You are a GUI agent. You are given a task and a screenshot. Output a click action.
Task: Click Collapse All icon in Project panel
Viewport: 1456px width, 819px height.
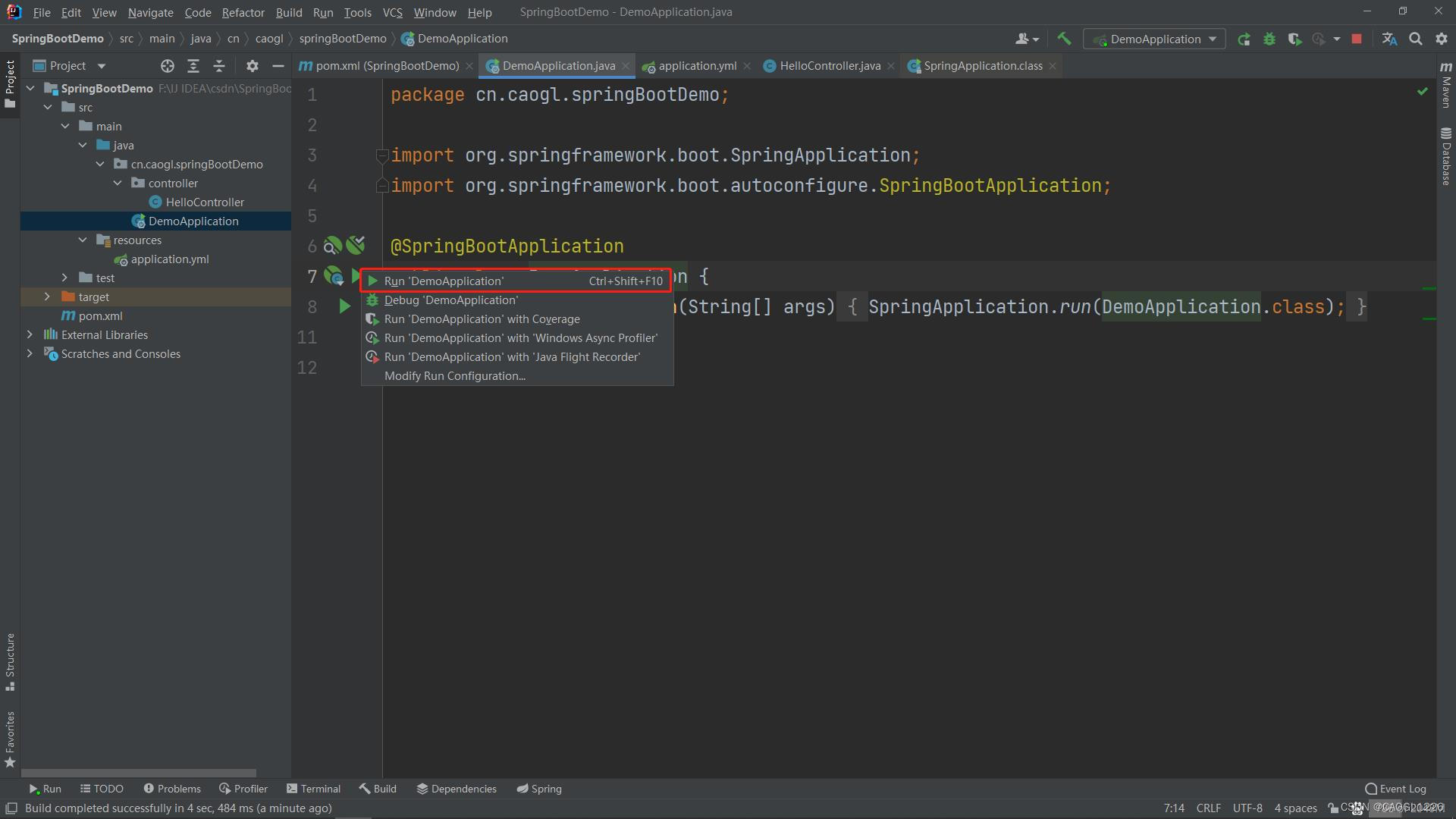click(219, 66)
